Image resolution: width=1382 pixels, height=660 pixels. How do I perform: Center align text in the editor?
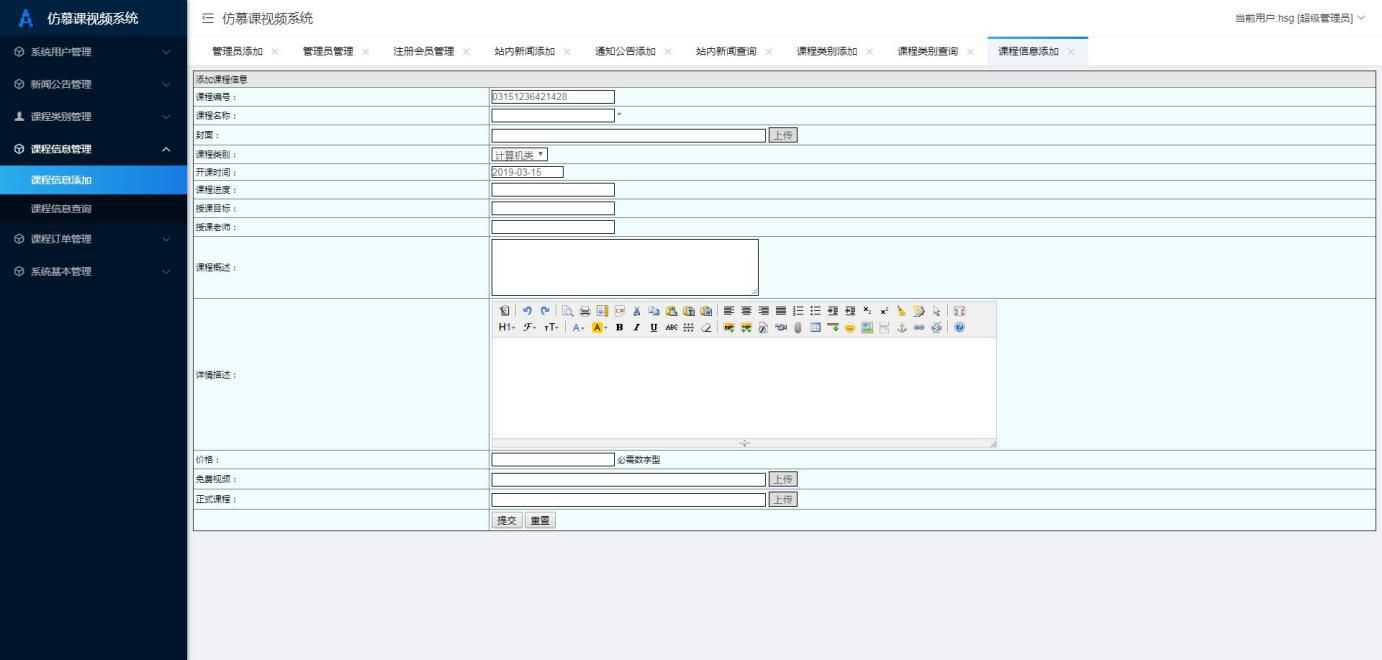[x=746, y=311]
